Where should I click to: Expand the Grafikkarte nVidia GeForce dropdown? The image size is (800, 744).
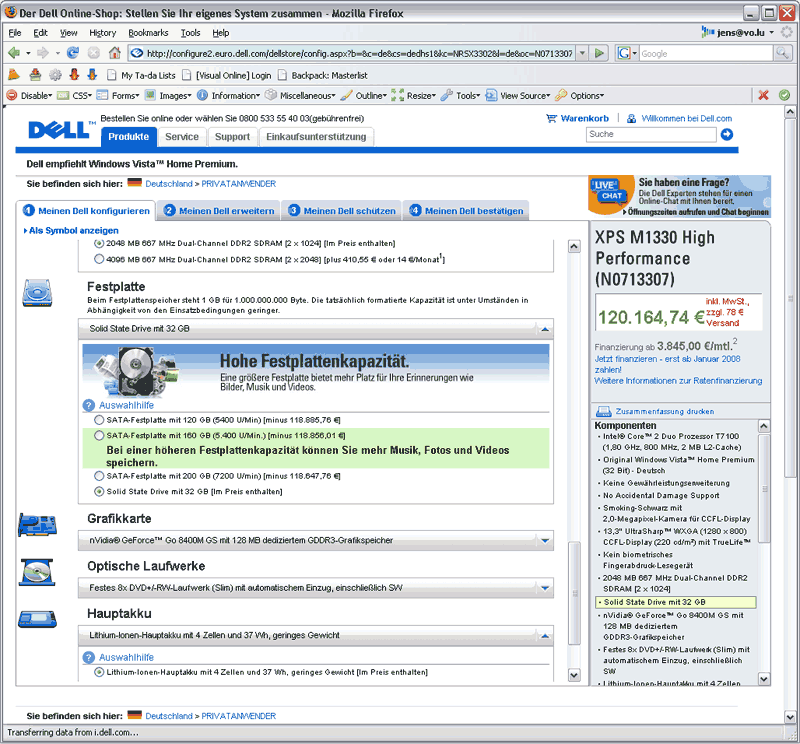[x=544, y=541]
